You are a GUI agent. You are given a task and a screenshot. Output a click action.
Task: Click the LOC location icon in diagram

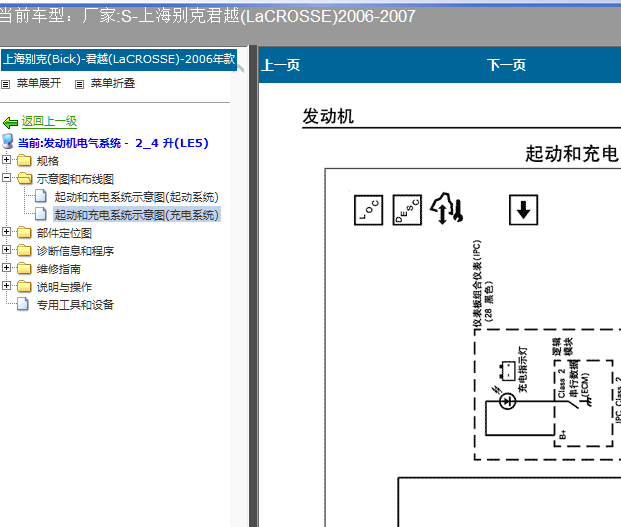pyautogui.click(x=368, y=210)
